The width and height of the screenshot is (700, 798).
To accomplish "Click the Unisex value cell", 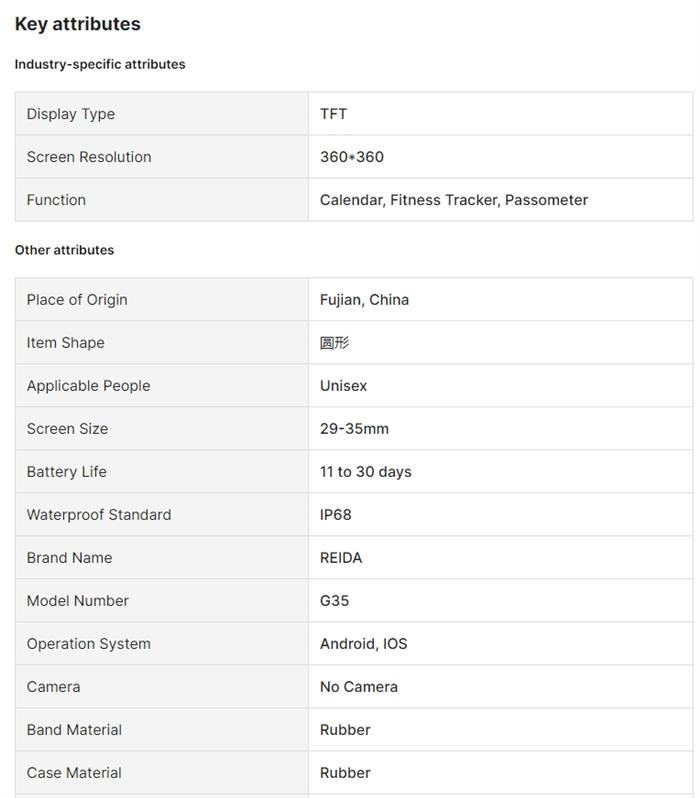I will [344, 386].
